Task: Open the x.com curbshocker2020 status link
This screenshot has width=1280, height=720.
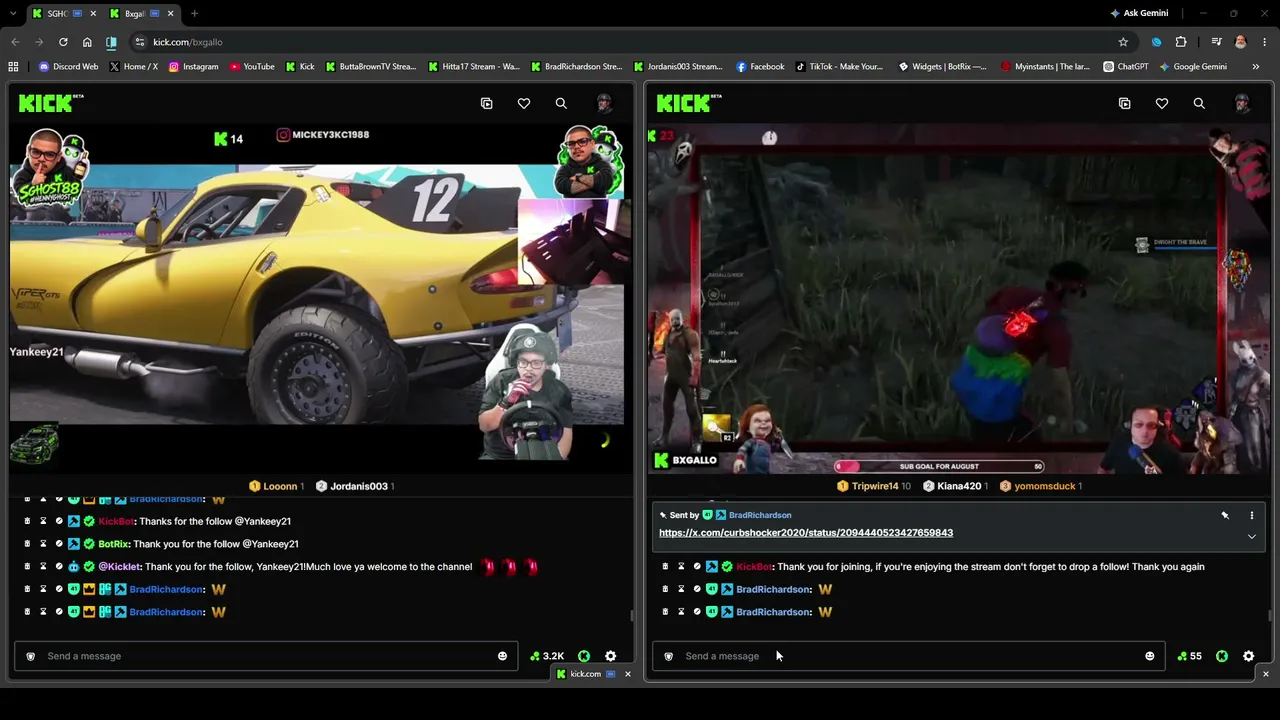Action: pyautogui.click(x=806, y=533)
